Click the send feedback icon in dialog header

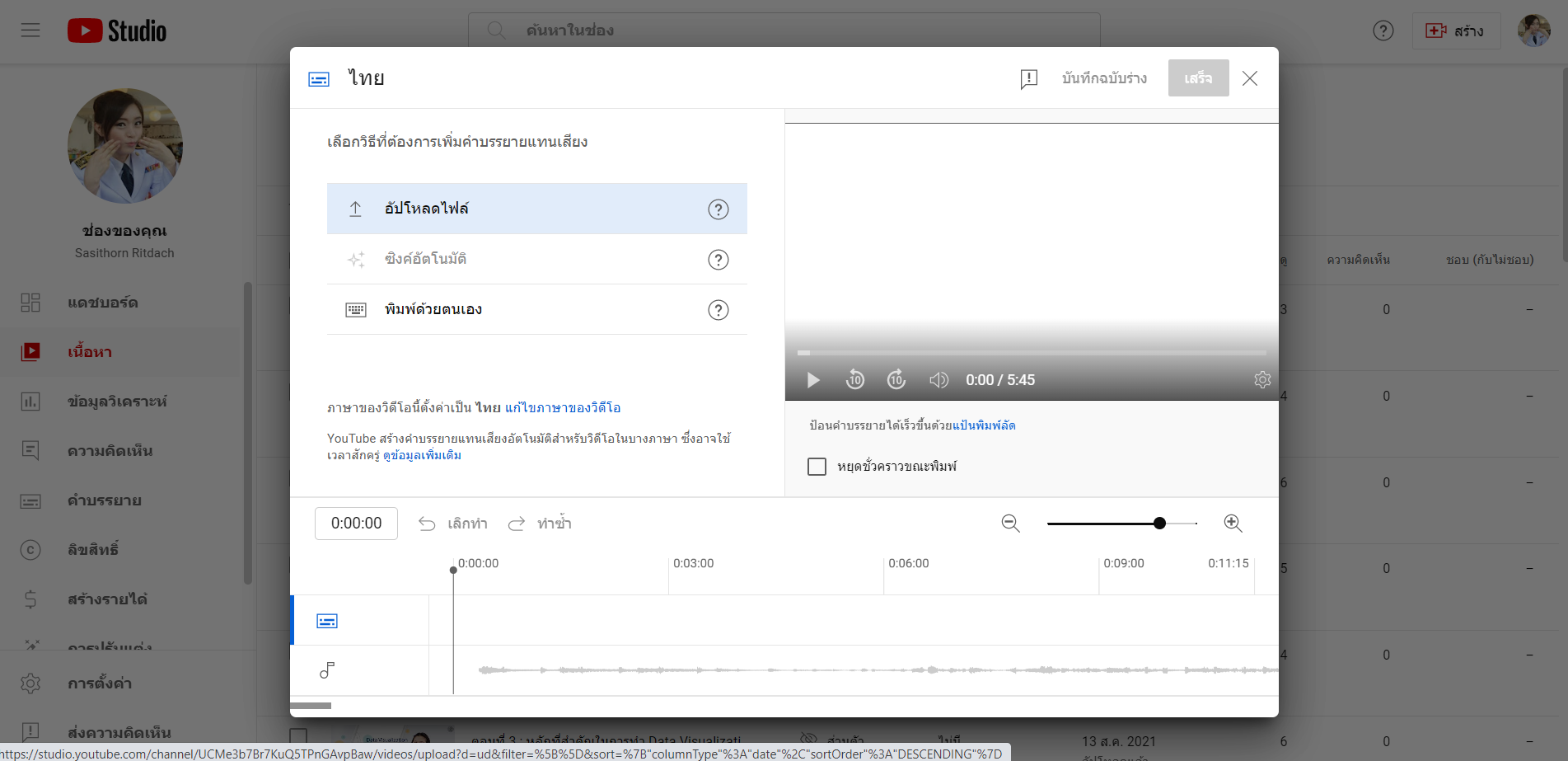point(1028,78)
